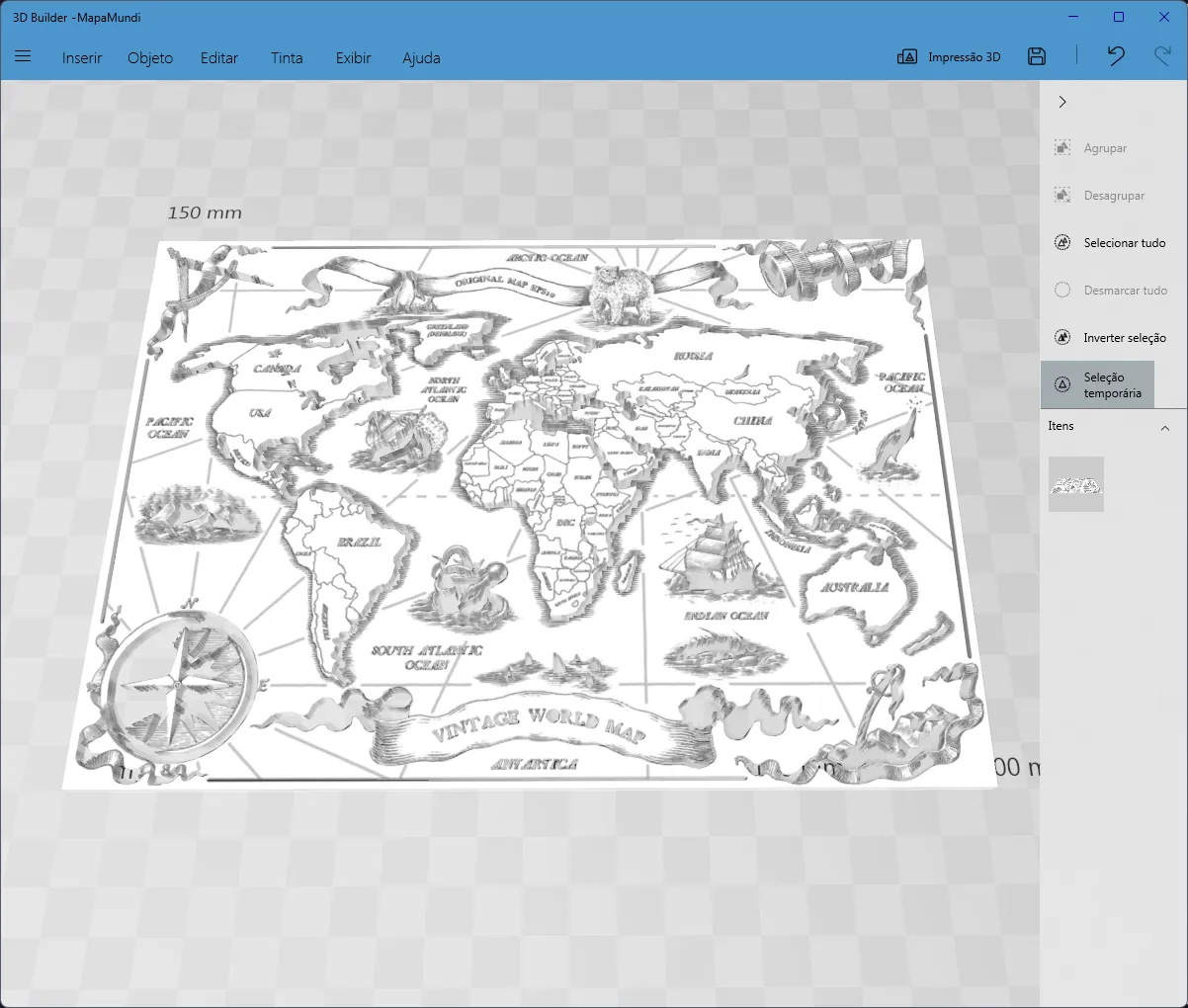1188x1008 pixels.
Task: Click the Desagrupar icon
Action: (x=1062, y=195)
